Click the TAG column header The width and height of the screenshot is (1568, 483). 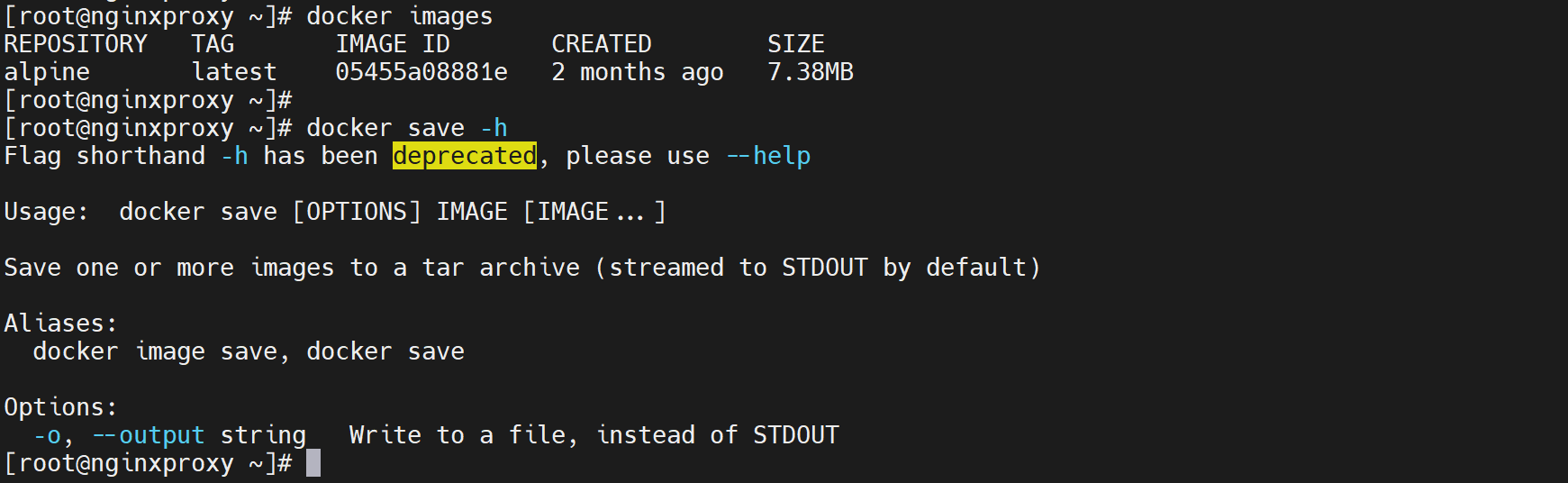213,44
